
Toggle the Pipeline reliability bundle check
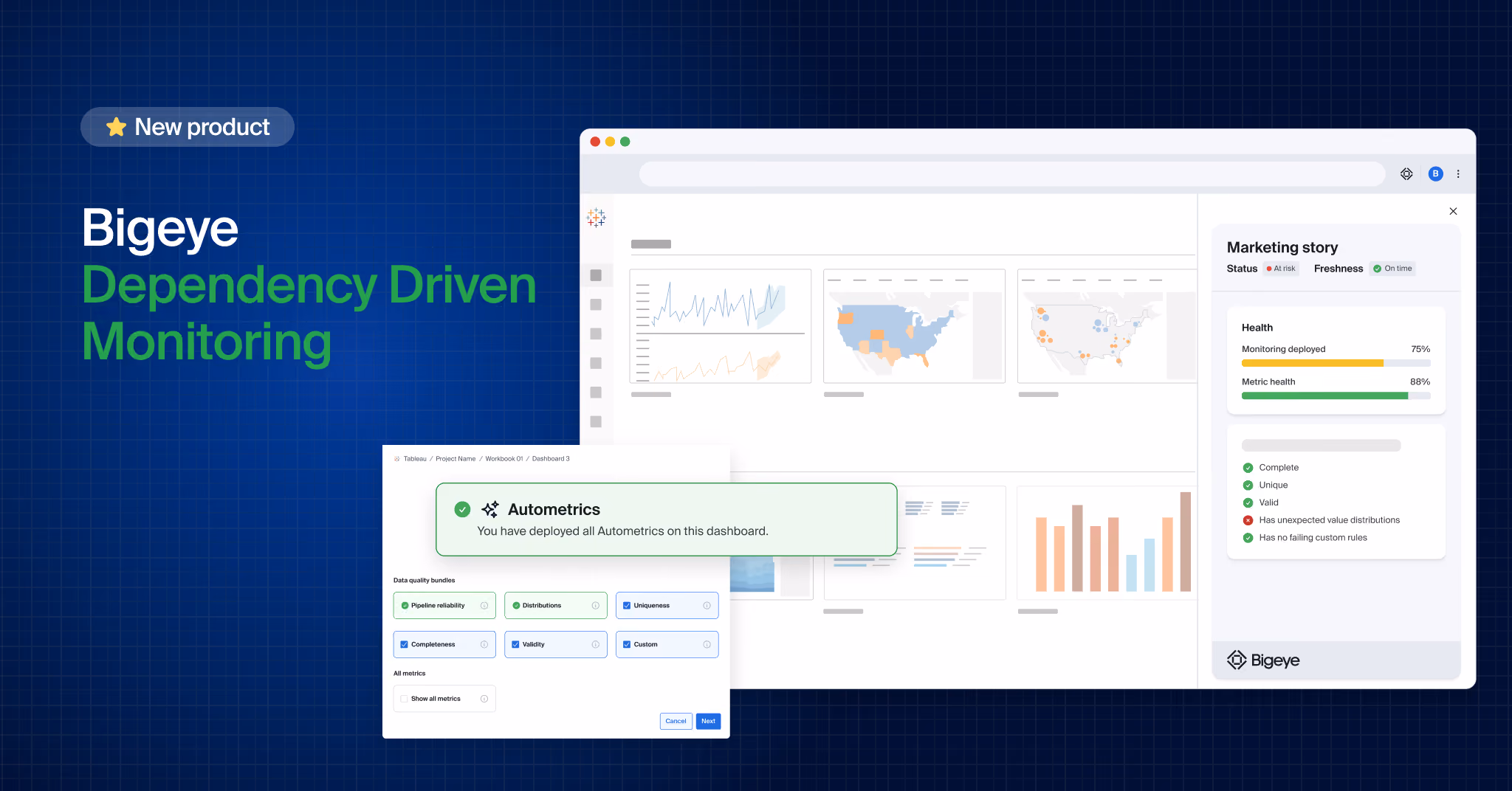(405, 606)
